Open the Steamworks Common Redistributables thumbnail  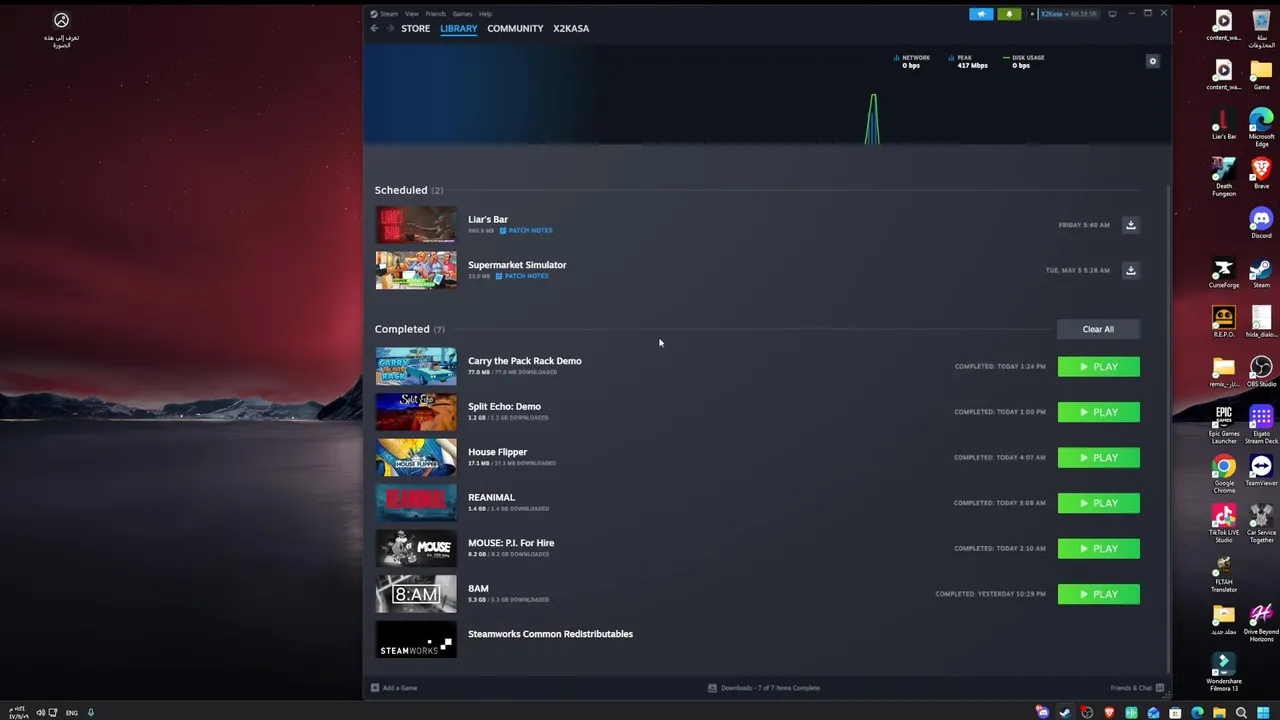(416, 640)
